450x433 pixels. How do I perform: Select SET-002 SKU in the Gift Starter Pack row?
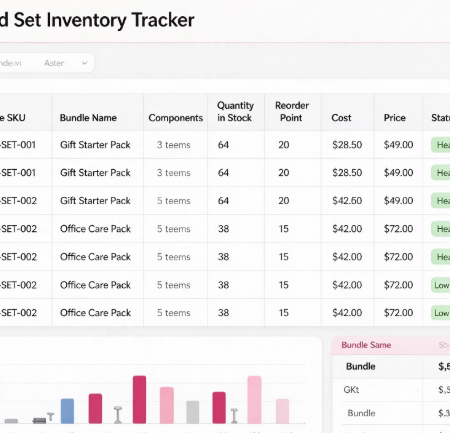tap(18, 201)
